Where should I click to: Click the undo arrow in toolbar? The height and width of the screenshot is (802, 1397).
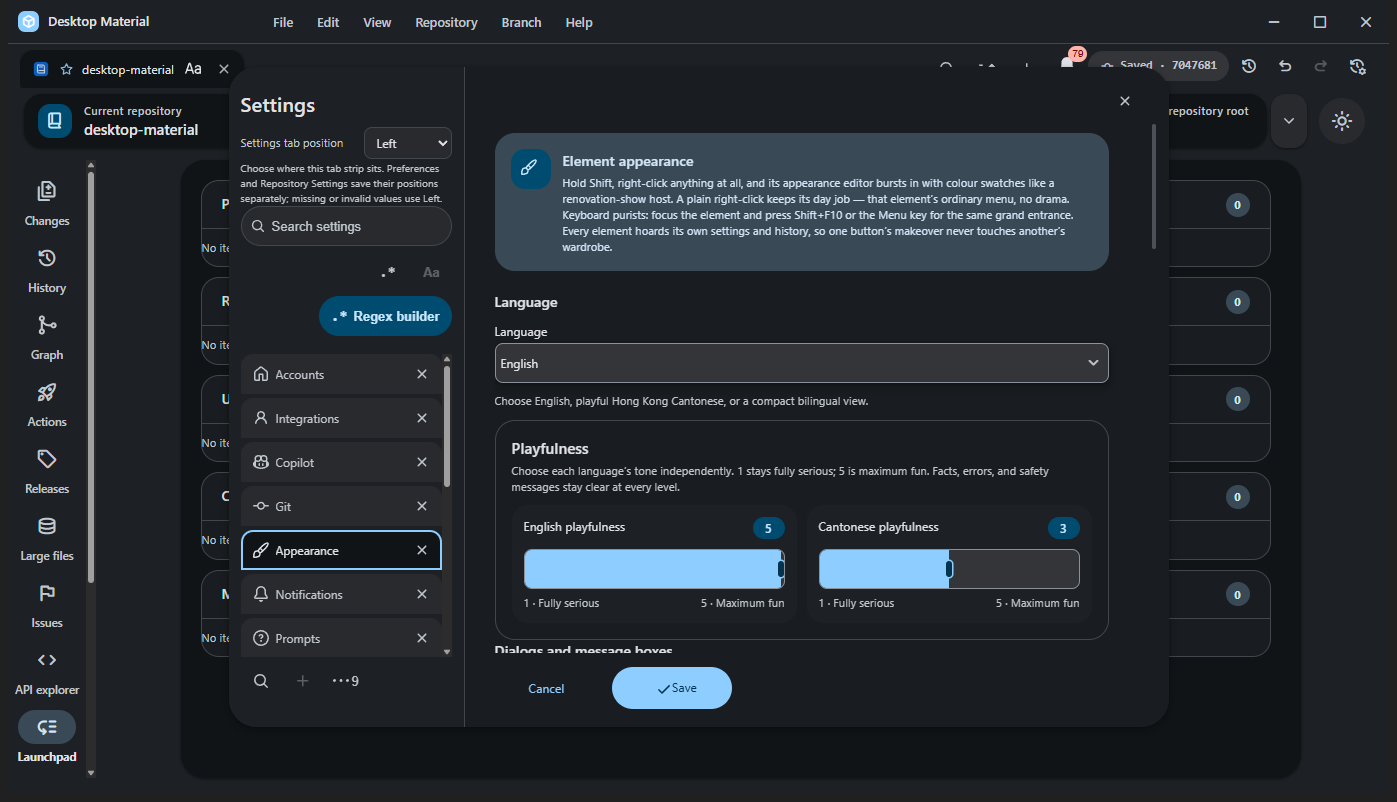[1285, 66]
